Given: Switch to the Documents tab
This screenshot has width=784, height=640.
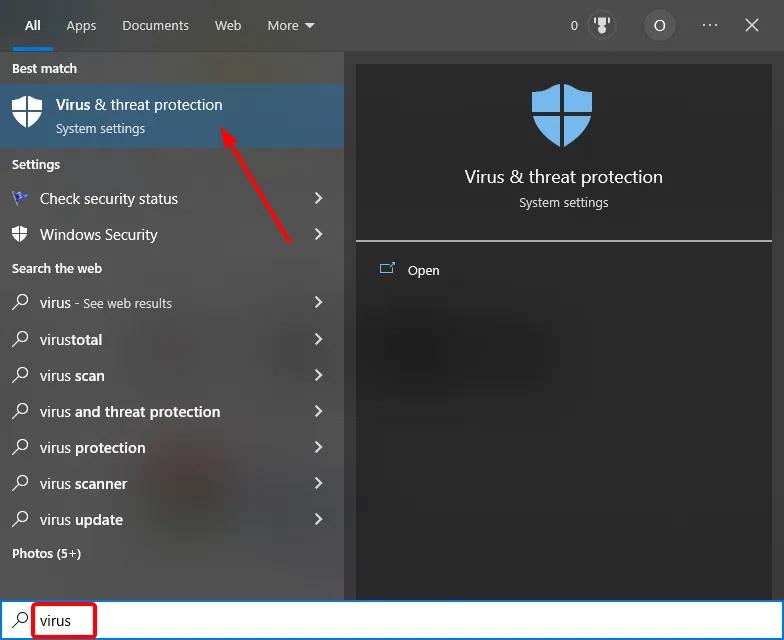Looking at the screenshot, I should pos(155,26).
